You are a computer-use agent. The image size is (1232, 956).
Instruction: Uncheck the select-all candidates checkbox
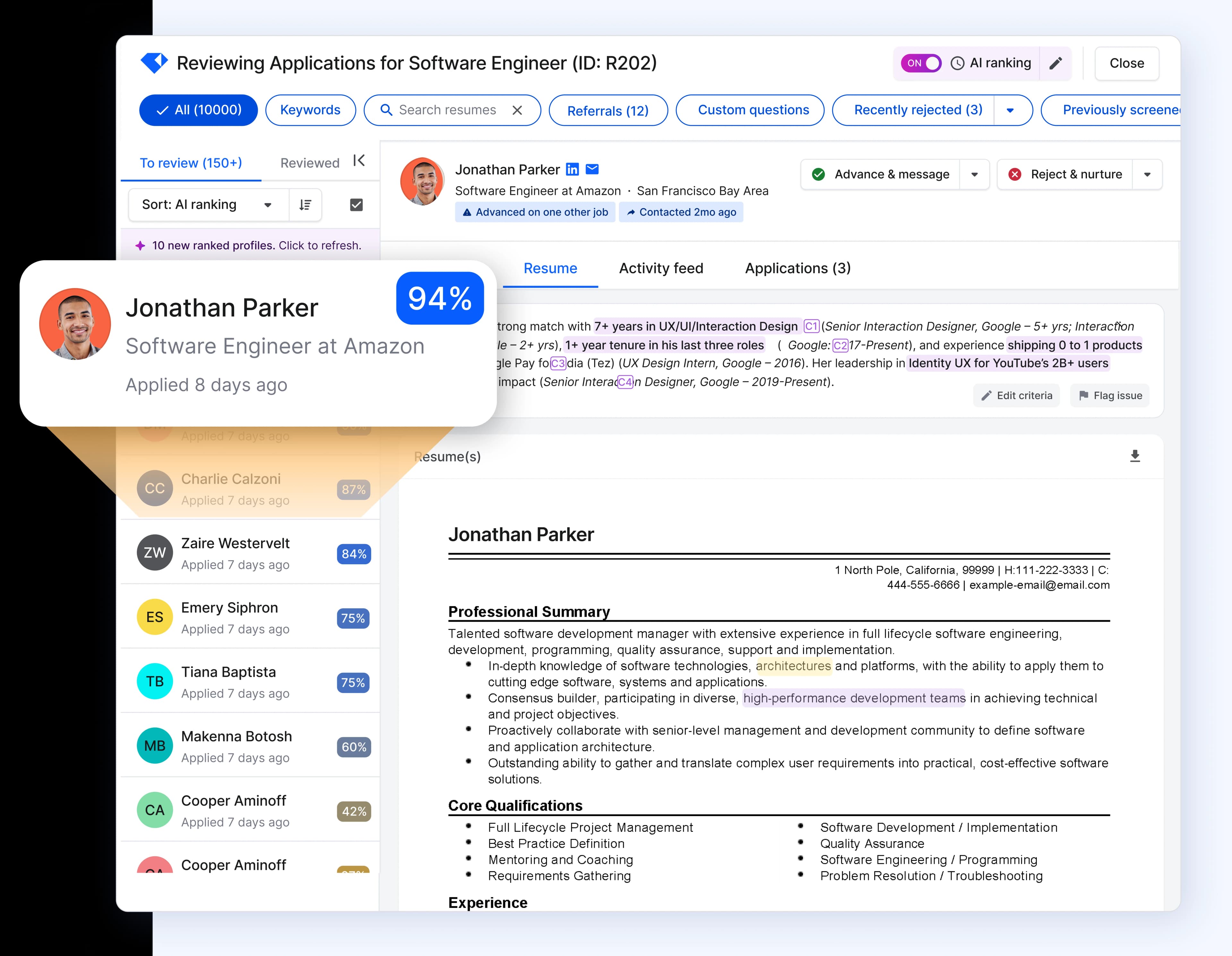(x=356, y=205)
